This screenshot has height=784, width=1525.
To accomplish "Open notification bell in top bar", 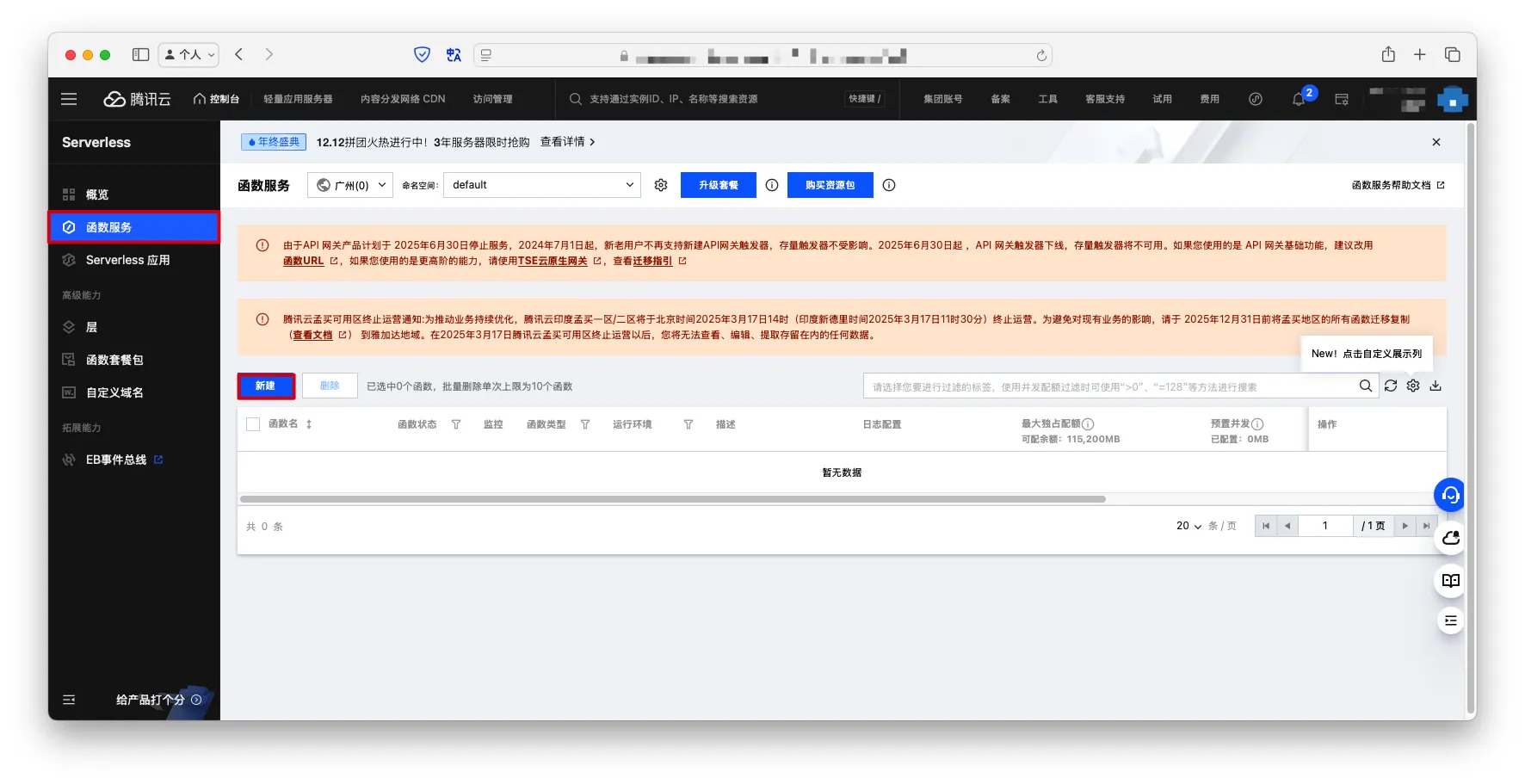I will [1299, 99].
